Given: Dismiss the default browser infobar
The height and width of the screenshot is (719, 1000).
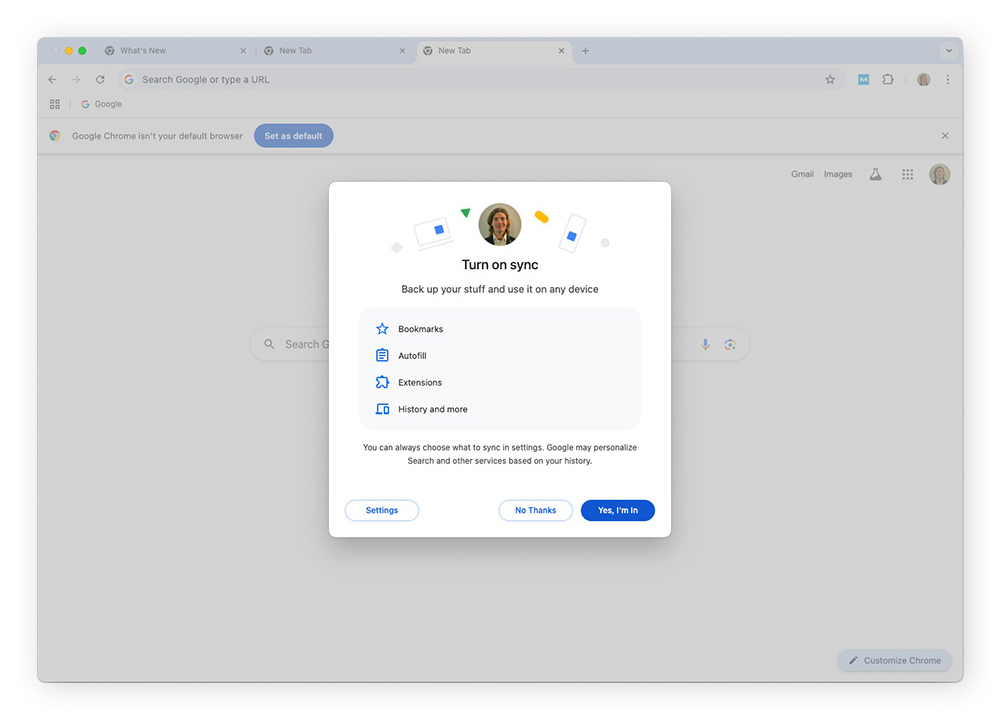Looking at the screenshot, I should pos(945,136).
